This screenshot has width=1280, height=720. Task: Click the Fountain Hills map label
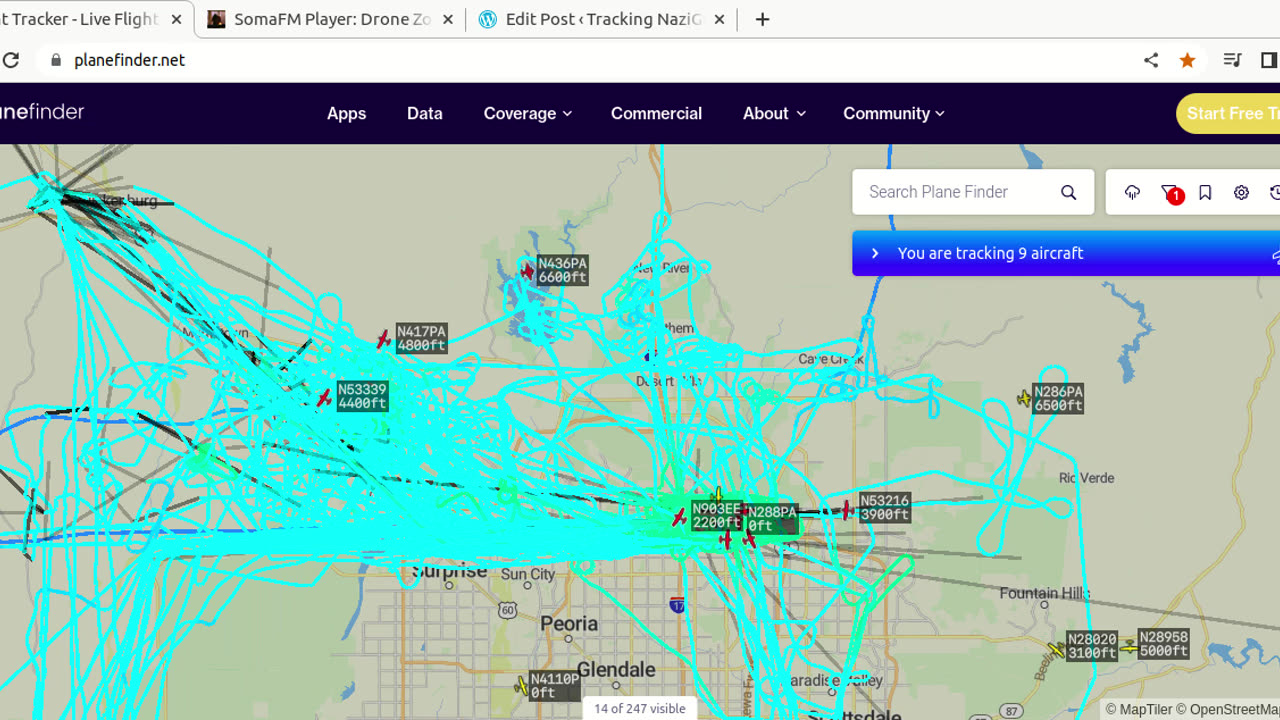coord(1044,593)
